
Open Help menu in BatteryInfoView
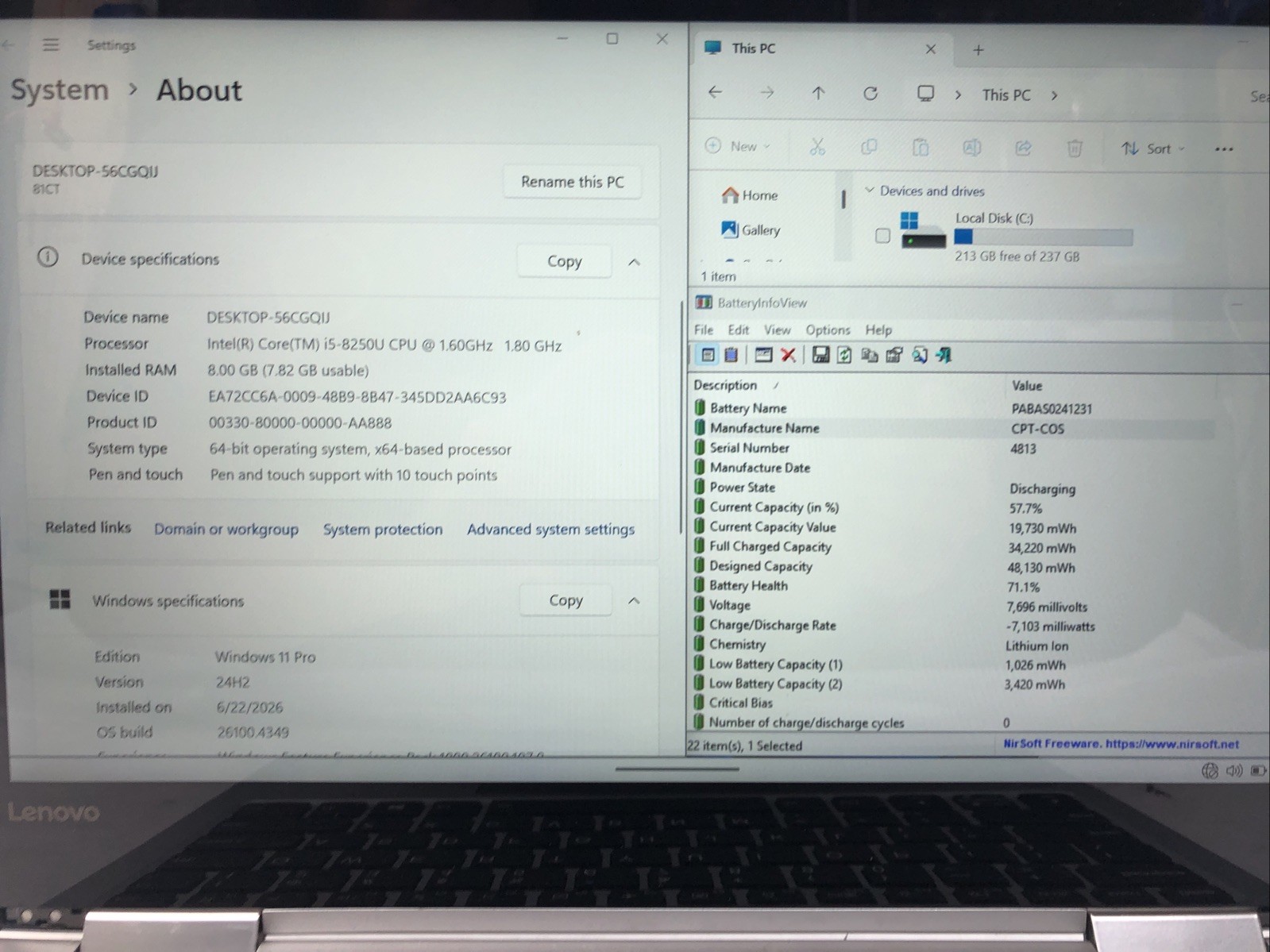tap(878, 330)
